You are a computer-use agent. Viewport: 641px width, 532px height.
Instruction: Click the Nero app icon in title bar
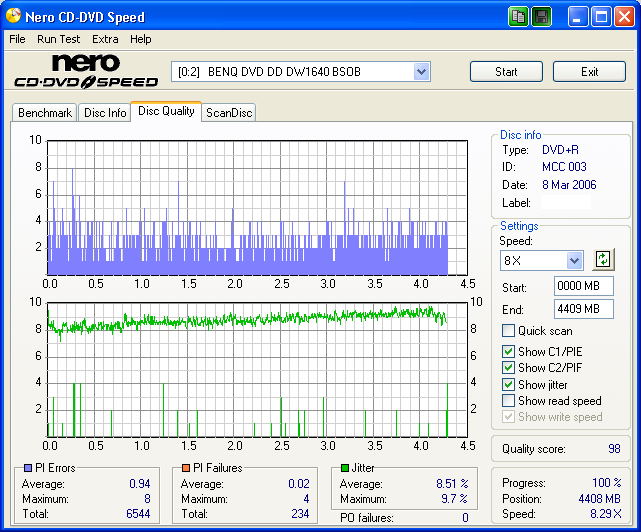click(x=14, y=17)
